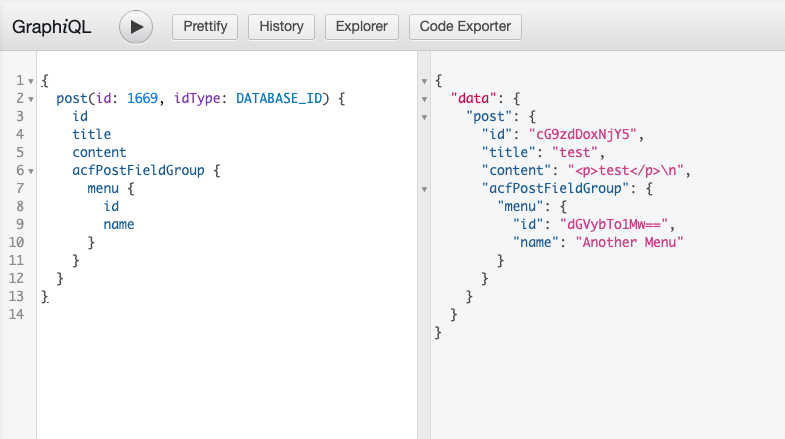The height and width of the screenshot is (439, 785).
Task: Click the number 1669 in the query
Action: pyautogui.click(x=142, y=98)
